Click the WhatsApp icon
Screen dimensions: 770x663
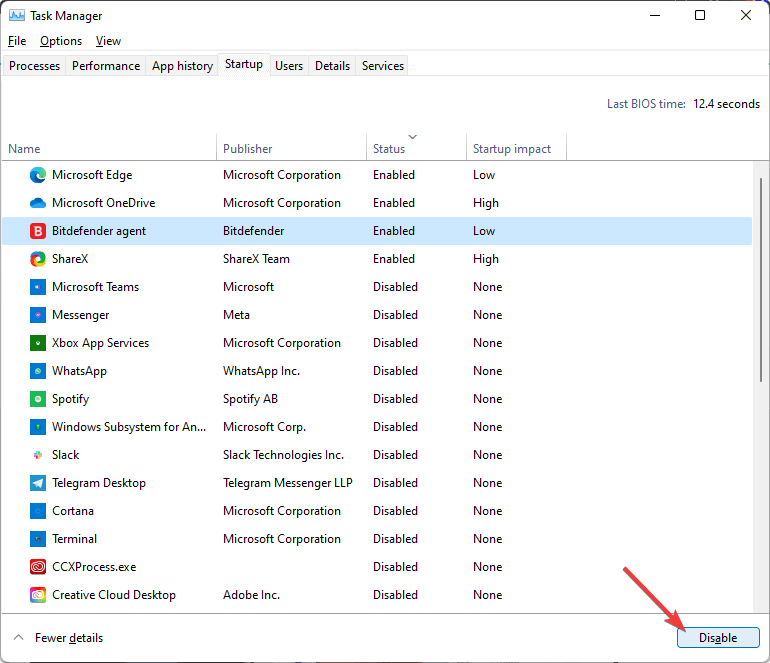pyautogui.click(x=38, y=371)
